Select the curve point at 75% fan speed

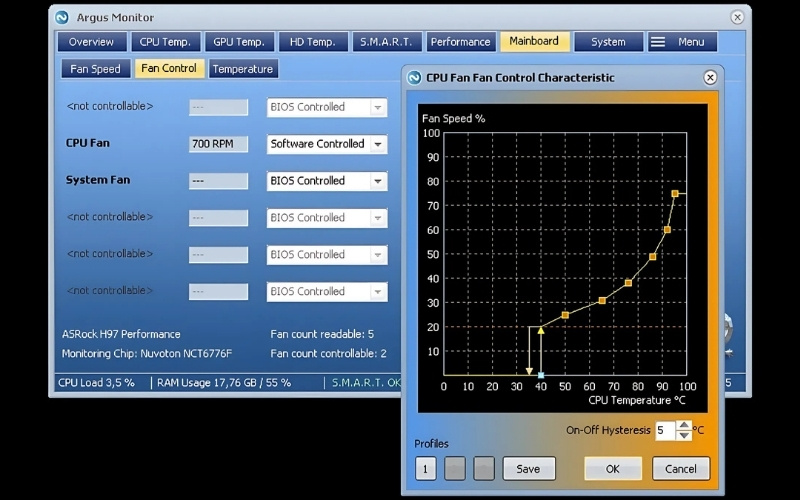675,194
